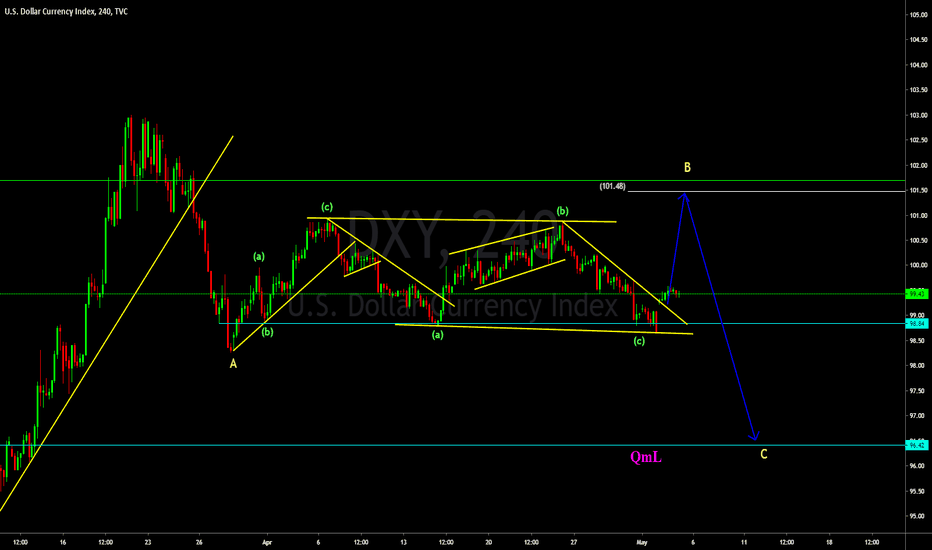Viewport: 932px width, 550px height.
Task: Click the Apr label on the time axis
Action: (x=267, y=542)
